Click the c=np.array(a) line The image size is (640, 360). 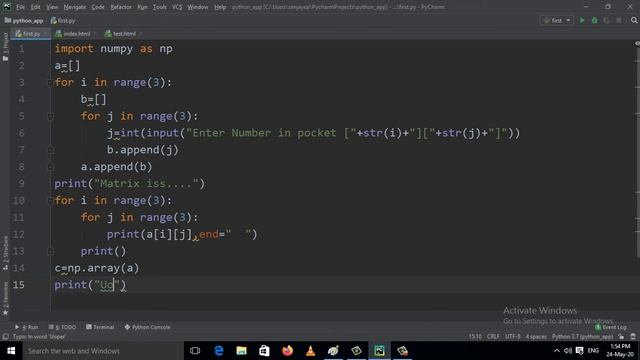pos(97,268)
